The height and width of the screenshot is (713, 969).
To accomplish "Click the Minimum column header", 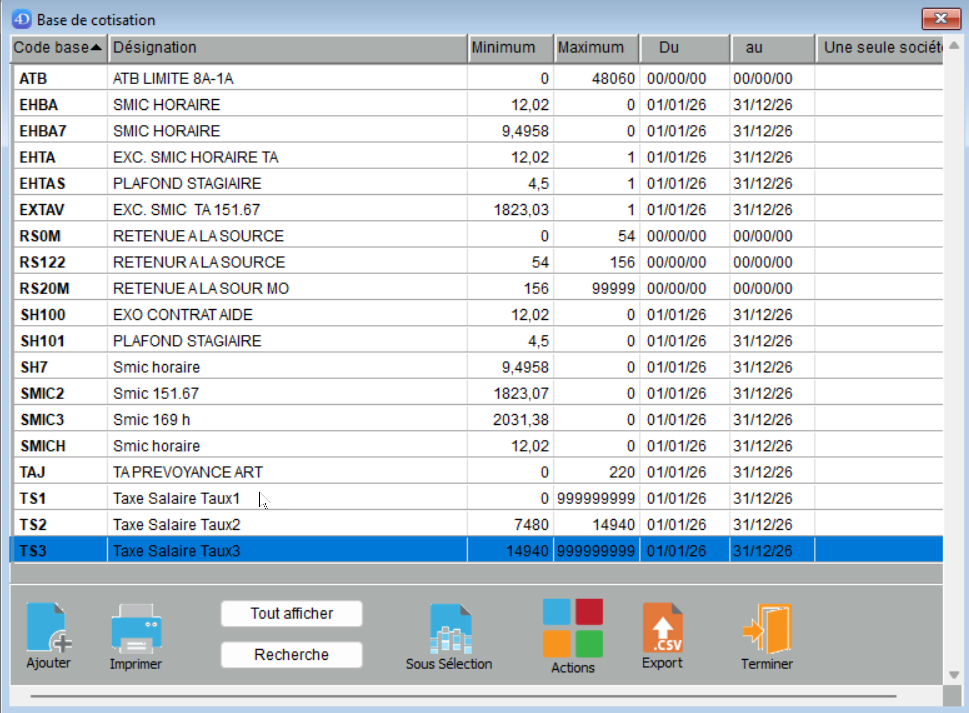I will [x=510, y=48].
